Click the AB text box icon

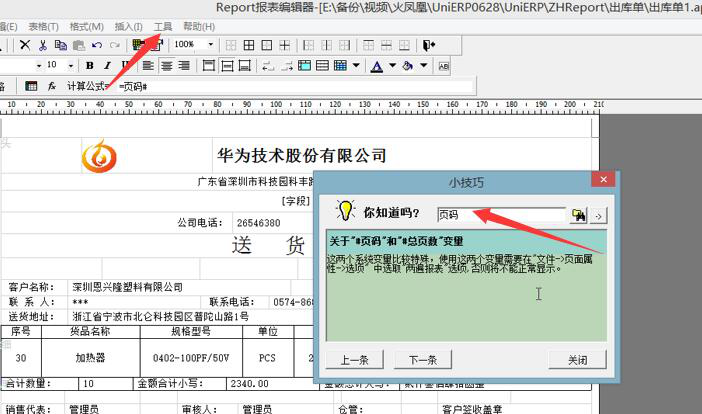[x=444, y=66]
